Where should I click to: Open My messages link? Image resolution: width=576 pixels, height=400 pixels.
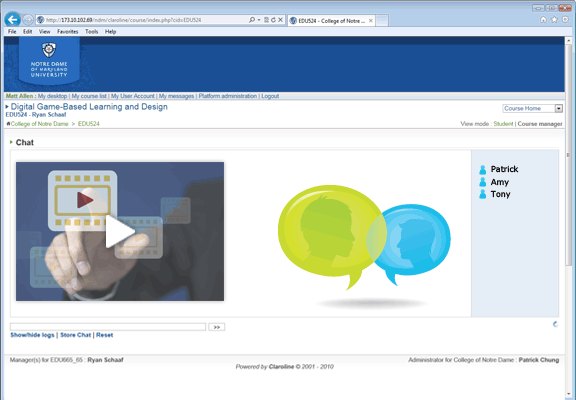click(176, 96)
